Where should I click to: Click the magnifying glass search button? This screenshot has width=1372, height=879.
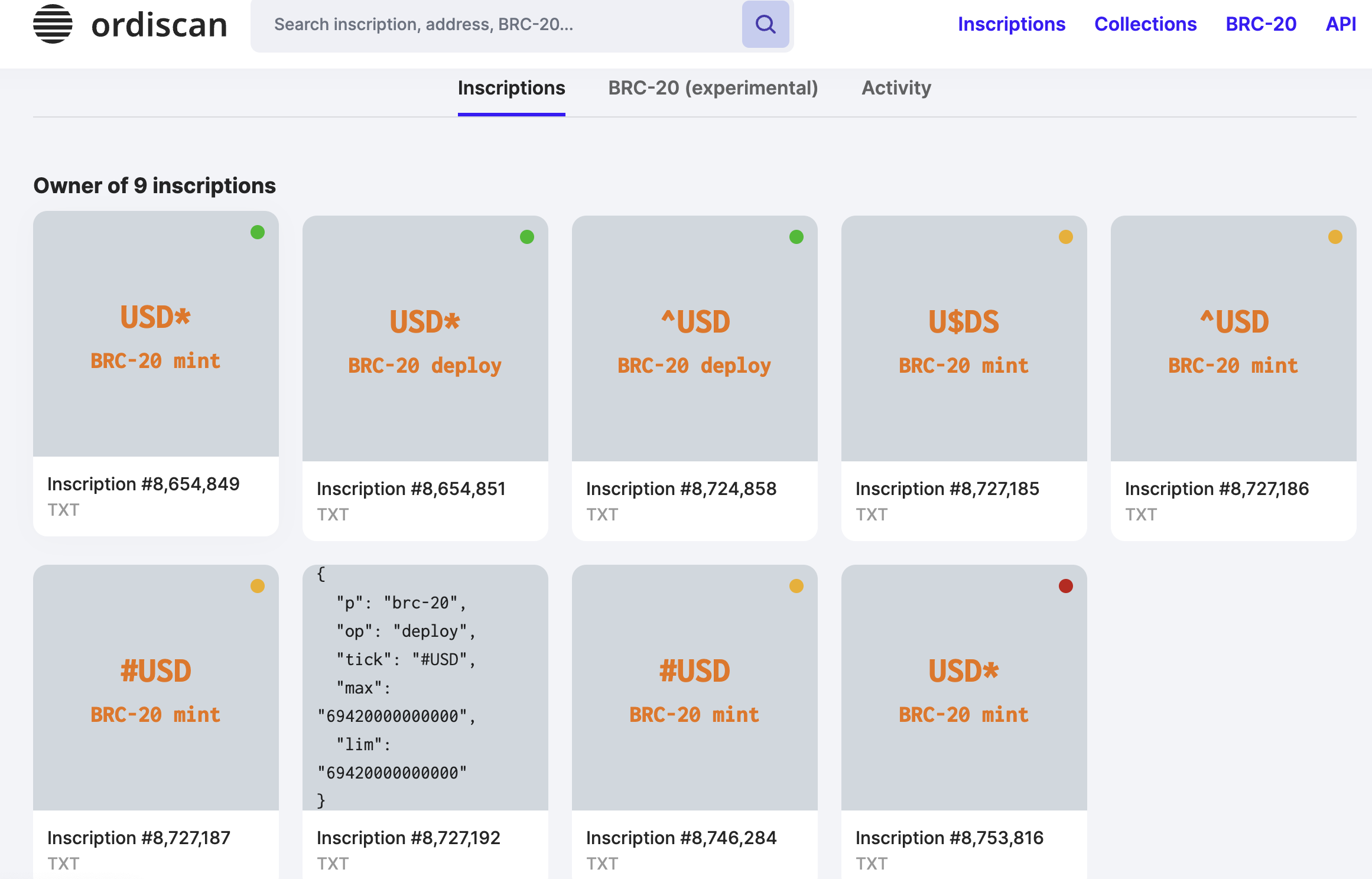pyautogui.click(x=765, y=24)
